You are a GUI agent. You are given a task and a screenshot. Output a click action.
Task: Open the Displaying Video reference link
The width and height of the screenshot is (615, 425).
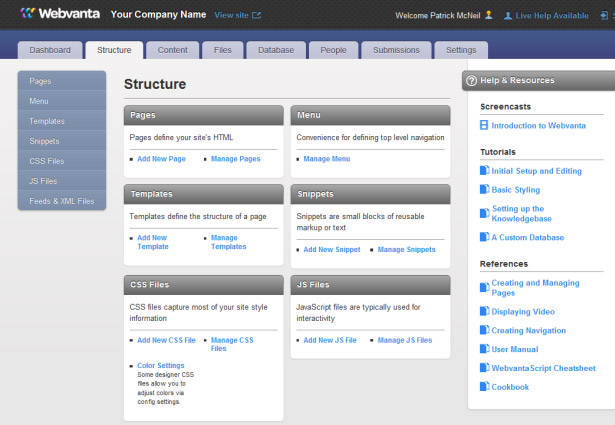(523, 312)
